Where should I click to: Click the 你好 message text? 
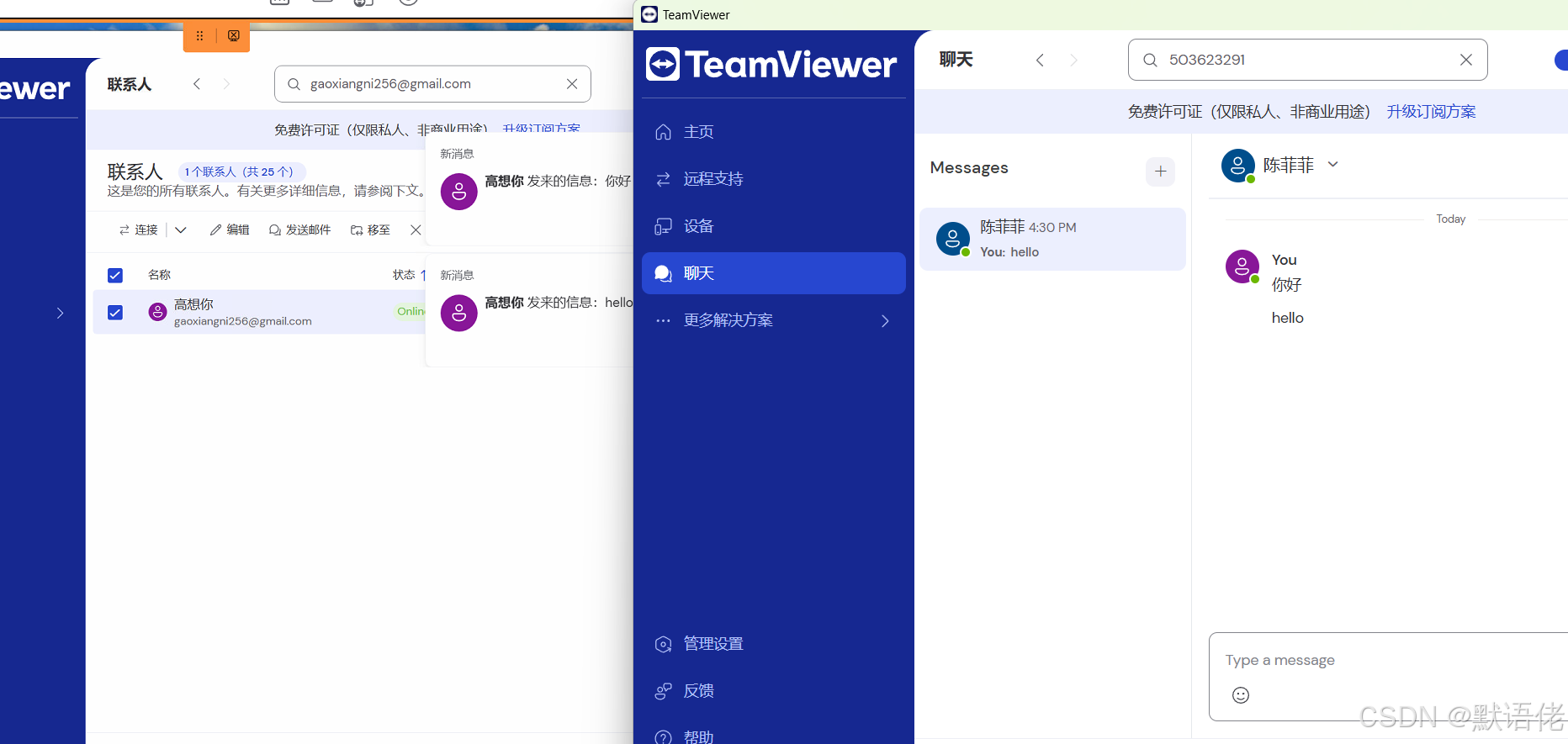pos(1286,285)
